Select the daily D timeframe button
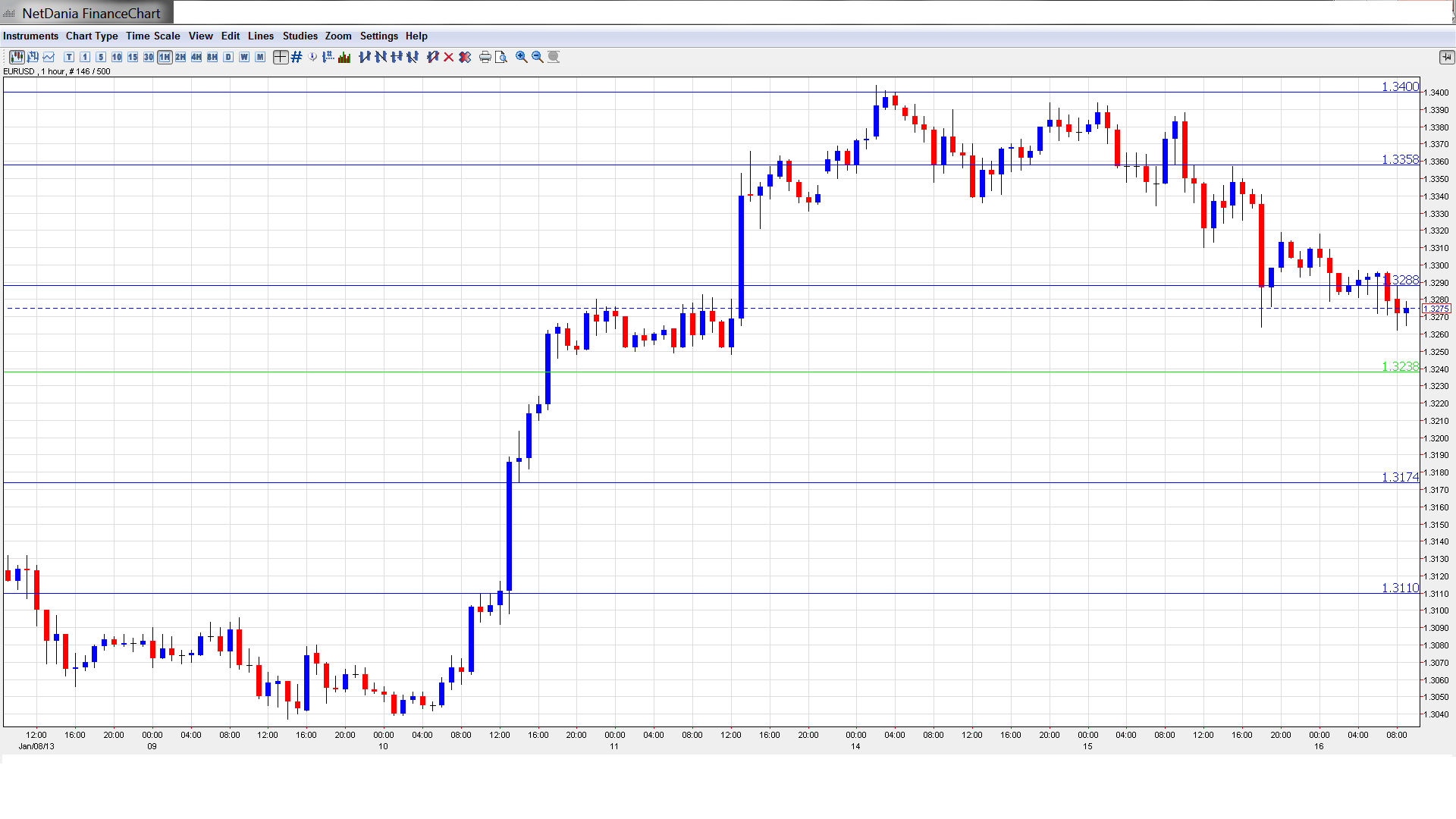This screenshot has width=1456, height=819. (228, 57)
